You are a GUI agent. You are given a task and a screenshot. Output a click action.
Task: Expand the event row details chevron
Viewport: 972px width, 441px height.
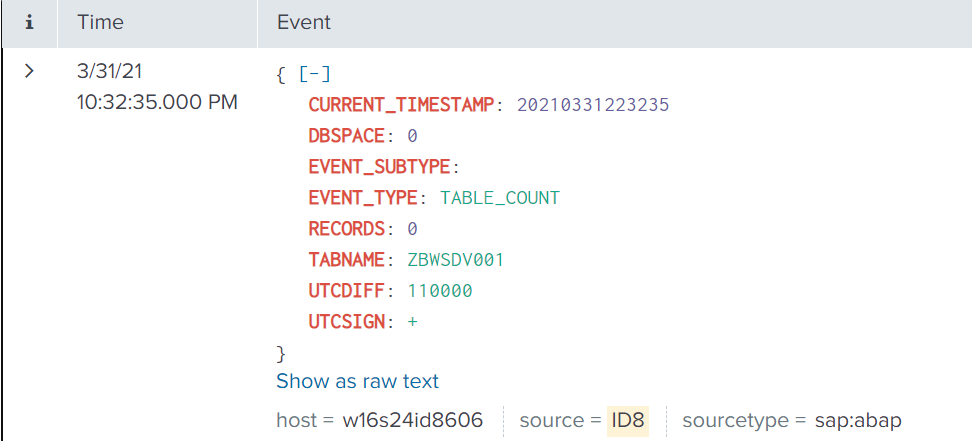pos(29,72)
